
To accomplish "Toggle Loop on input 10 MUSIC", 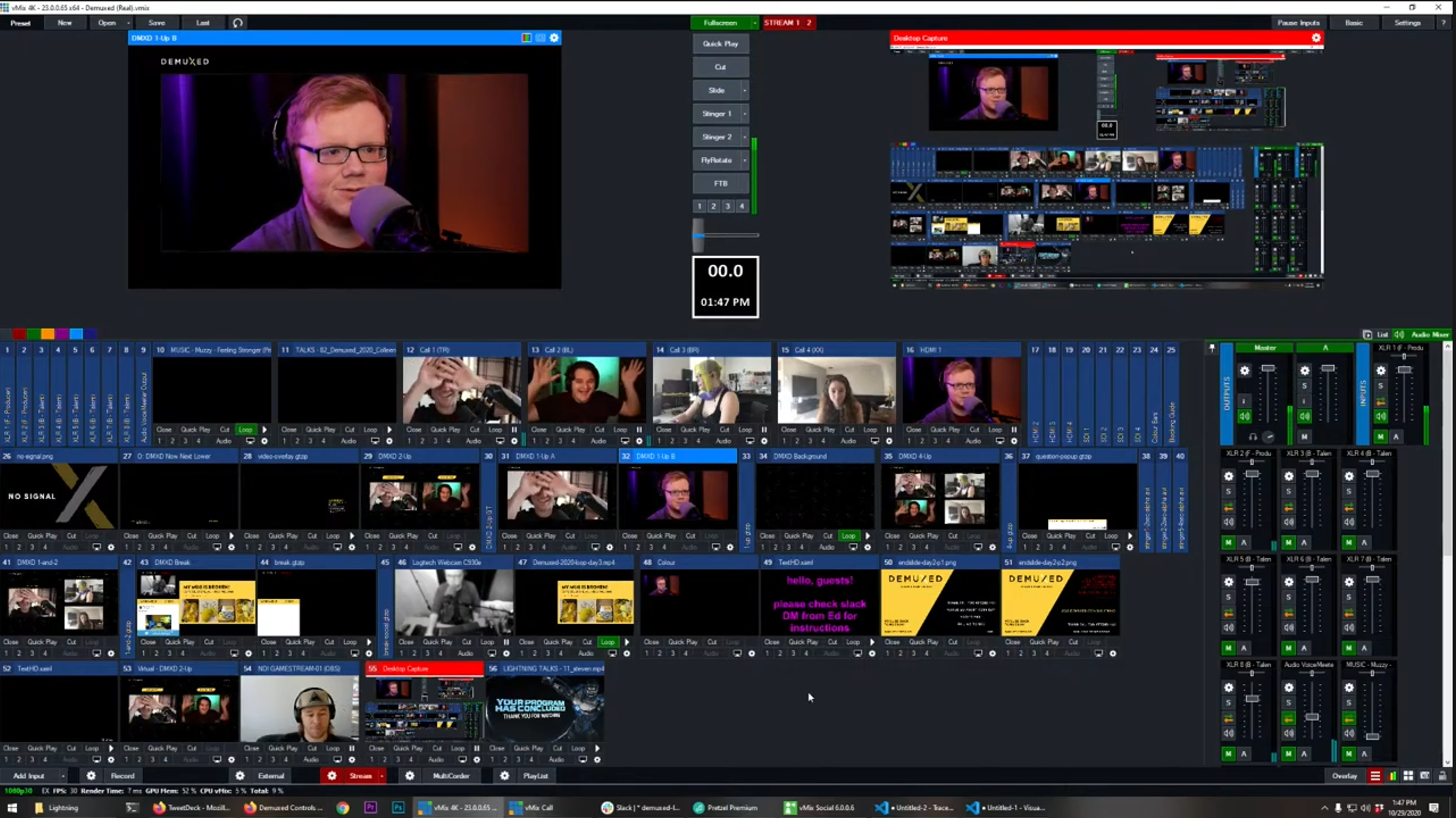I will 245,430.
